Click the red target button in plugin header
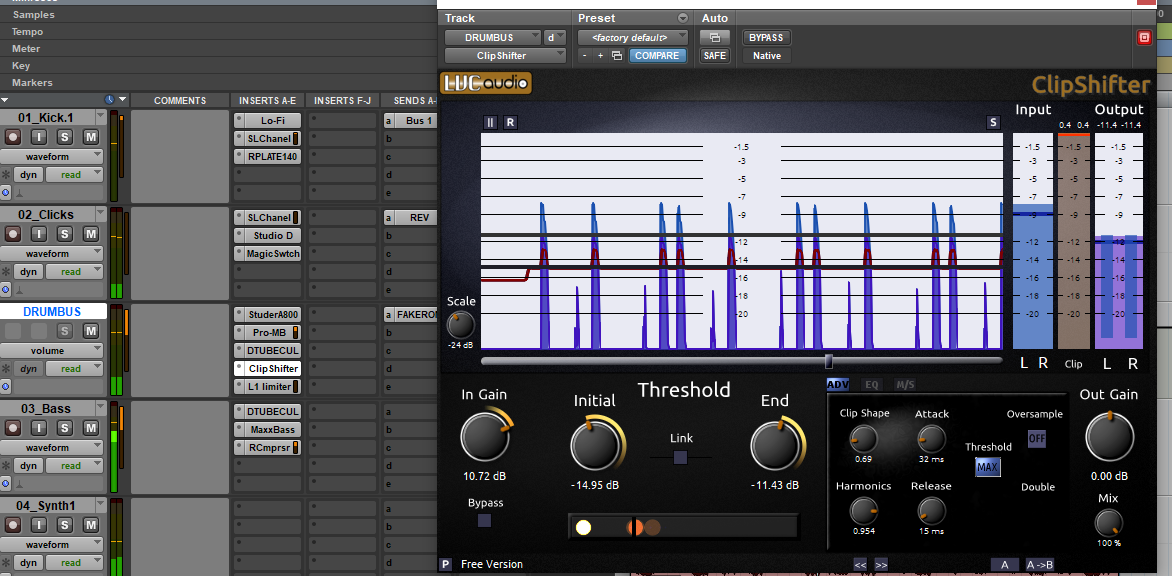1172x576 pixels. click(1144, 38)
